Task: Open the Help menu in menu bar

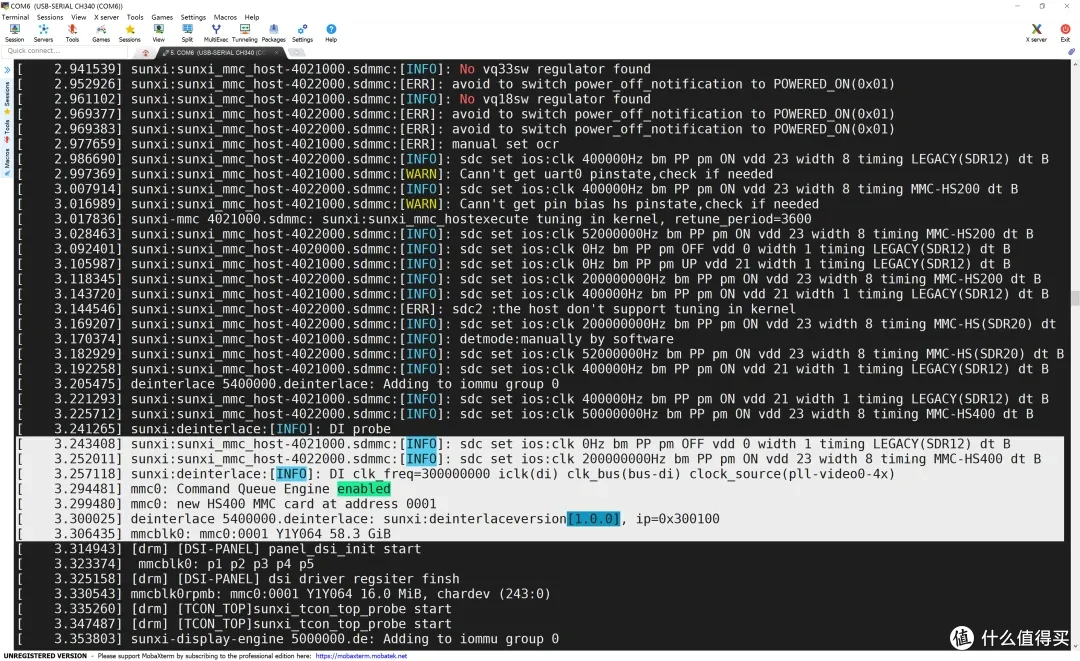Action: [x=252, y=17]
